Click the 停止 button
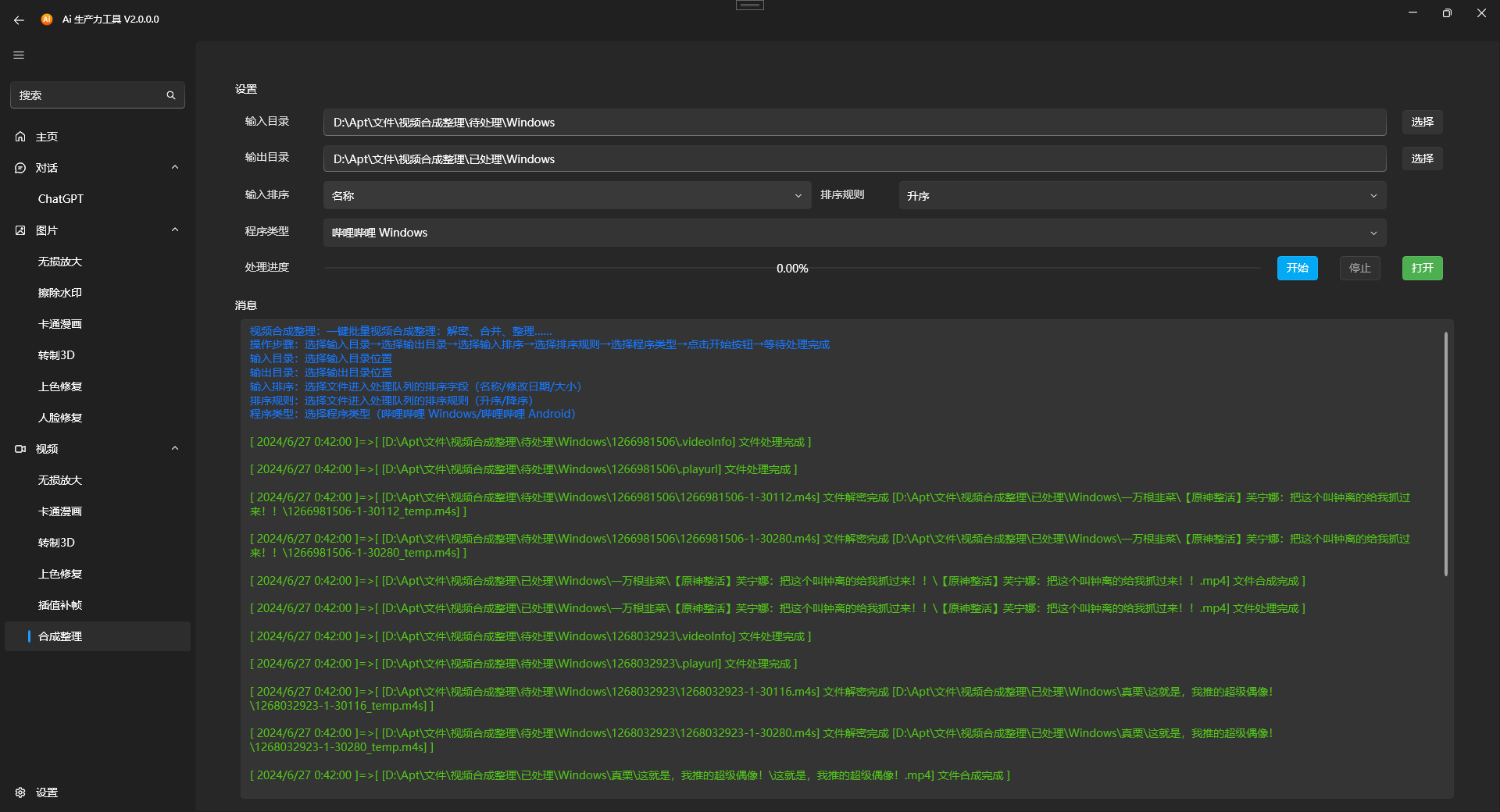 tap(1360, 268)
